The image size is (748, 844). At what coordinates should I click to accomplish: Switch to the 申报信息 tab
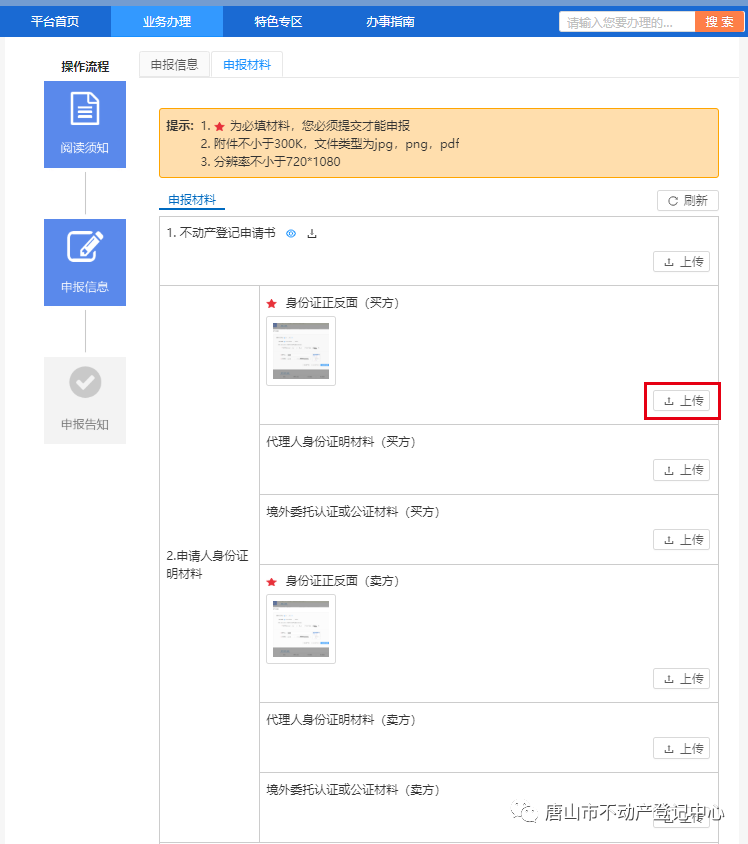click(x=174, y=65)
